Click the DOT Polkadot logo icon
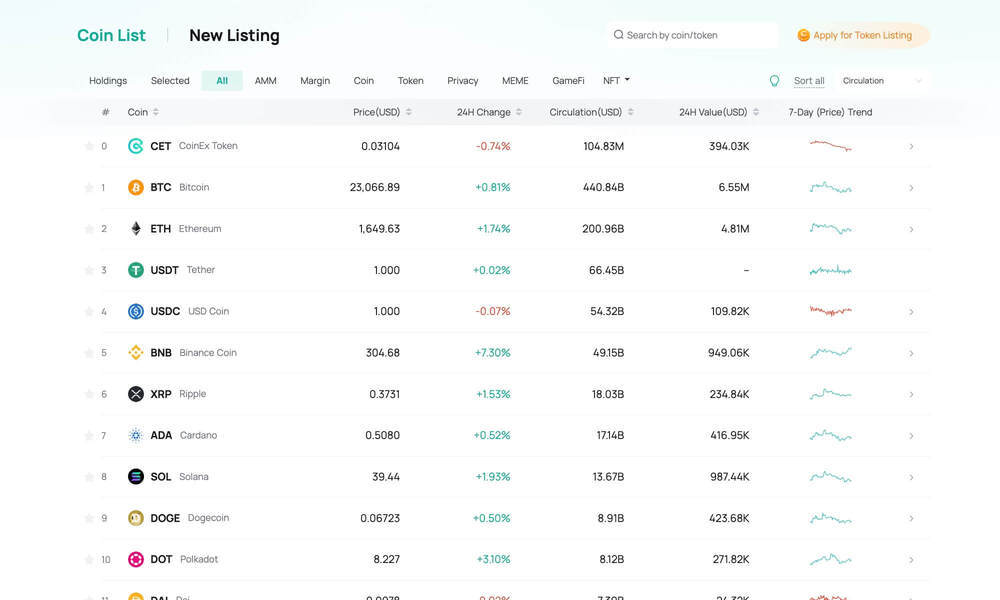 [x=135, y=559]
